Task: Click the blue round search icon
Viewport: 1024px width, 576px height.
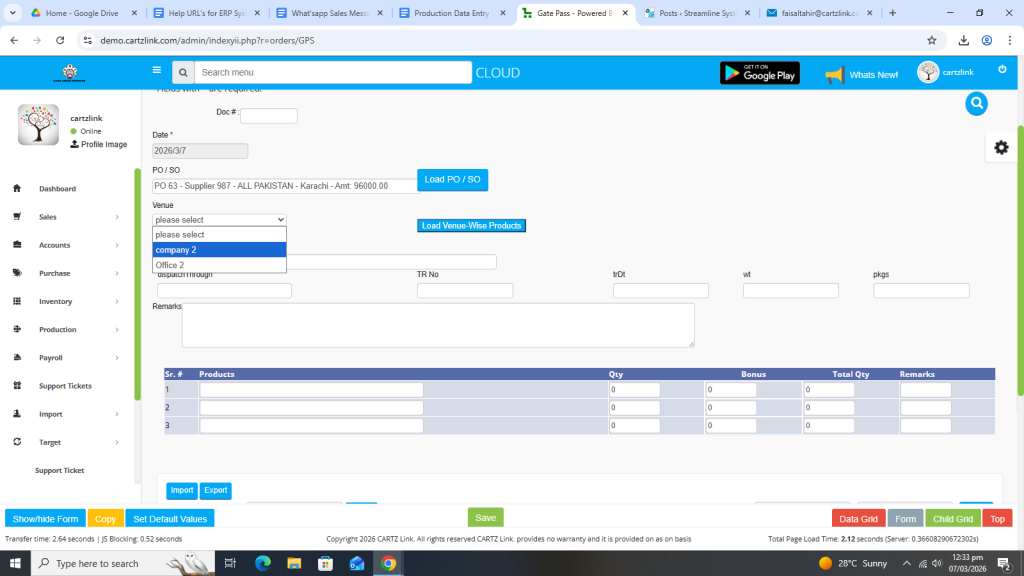Action: 977,103
